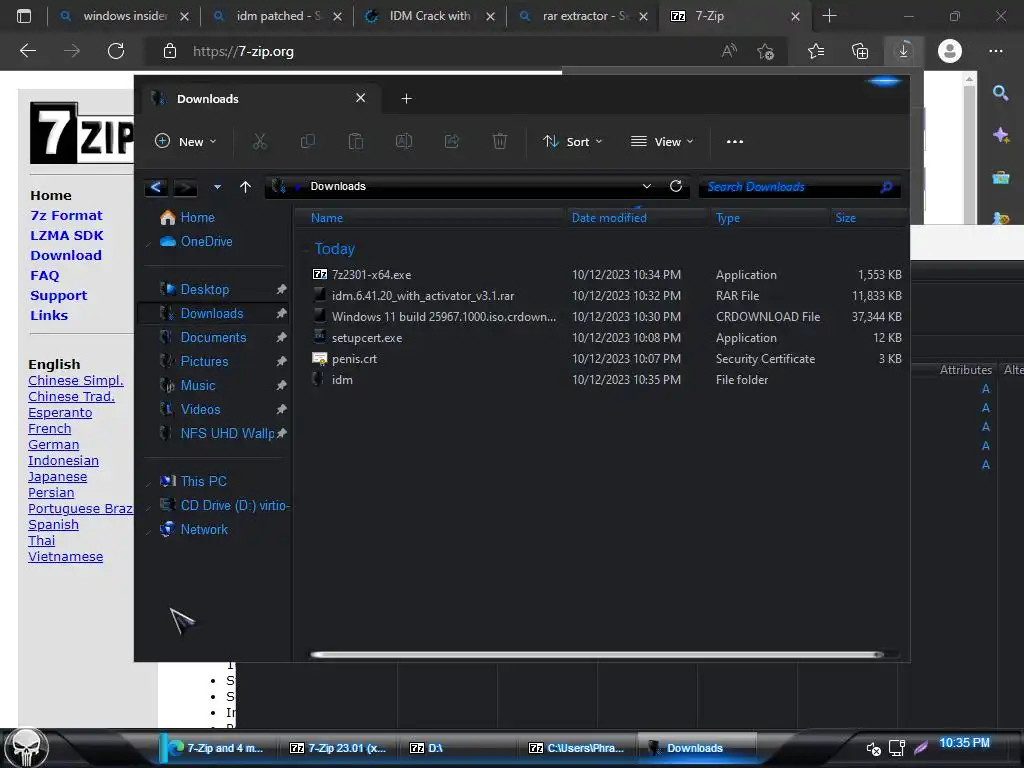The width and height of the screenshot is (1024, 768).
Task: Open Edge sidebar search icon
Action: (x=1000, y=93)
